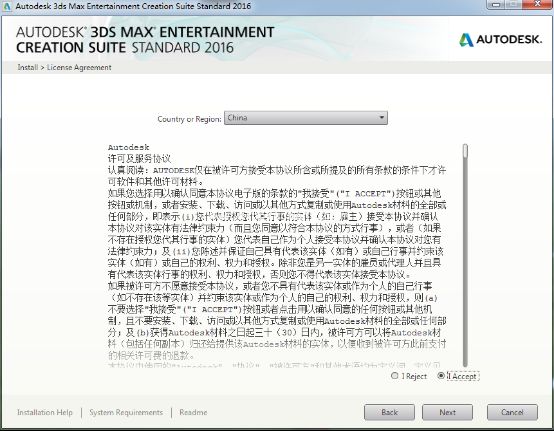Click the license agreement scrollbar thumb
This screenshot has width=554, height=431.
(465, 151)
